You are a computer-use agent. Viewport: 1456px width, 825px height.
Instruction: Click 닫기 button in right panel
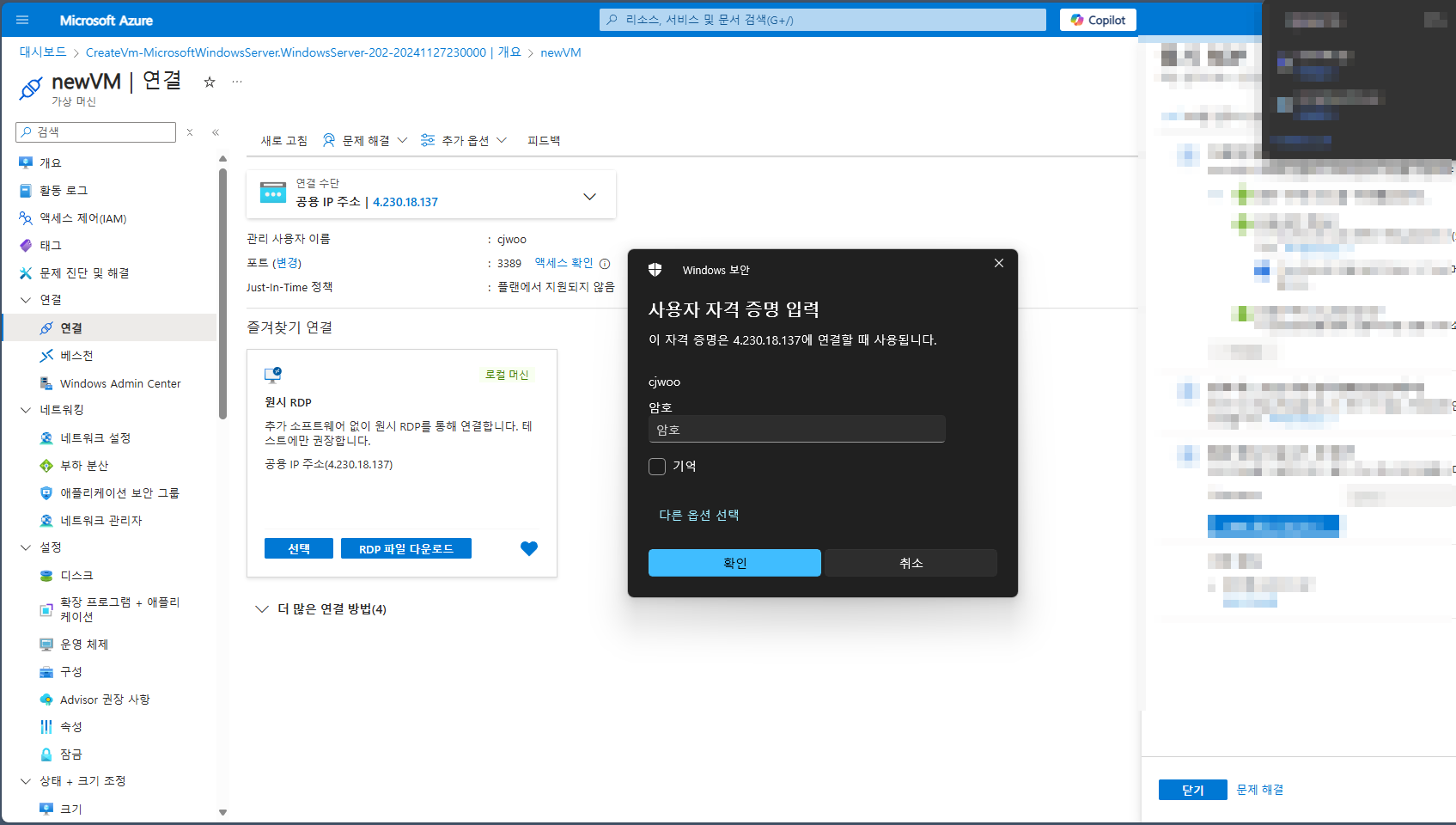1192,790
